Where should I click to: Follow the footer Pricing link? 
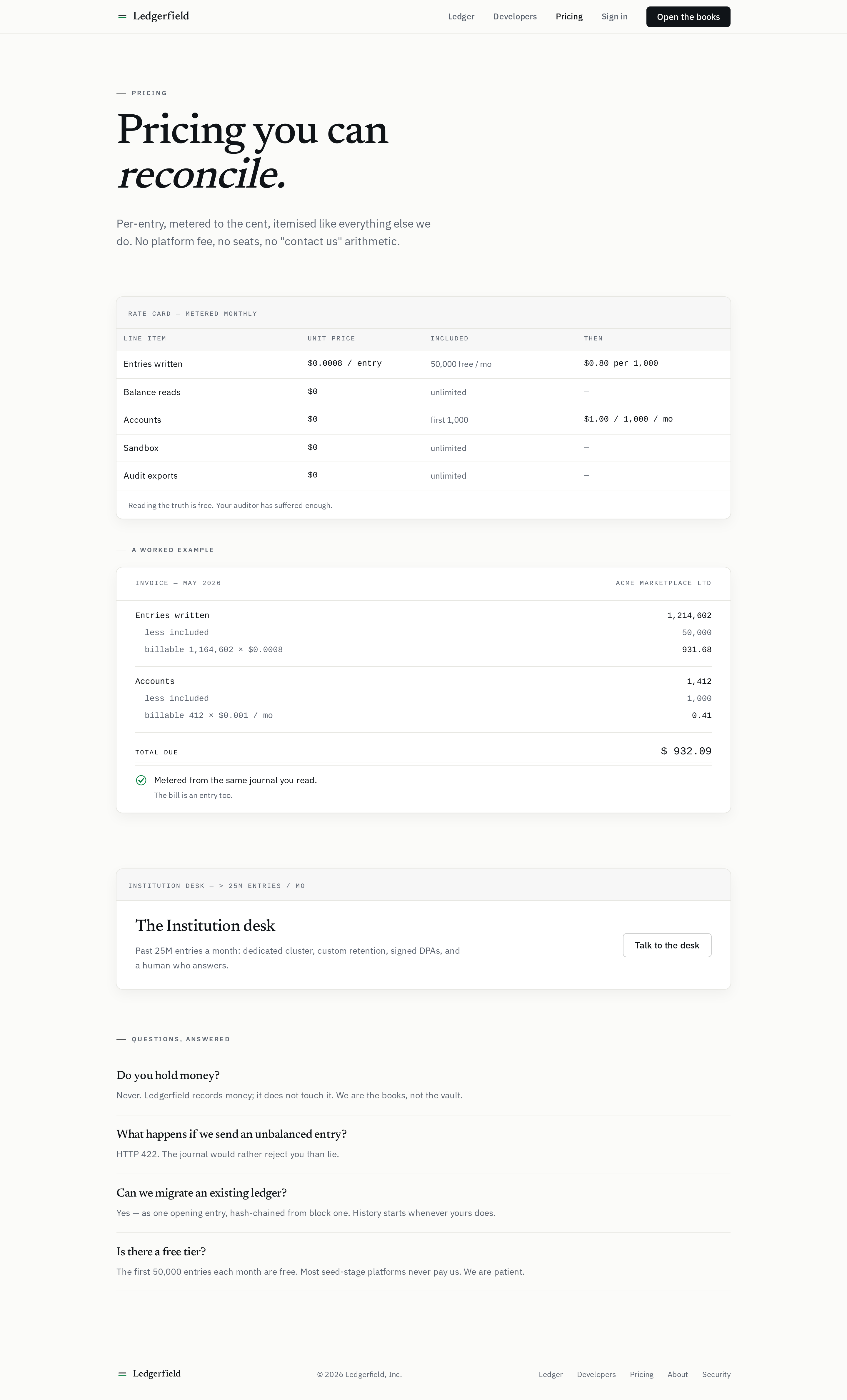(x=642, y=1374)
